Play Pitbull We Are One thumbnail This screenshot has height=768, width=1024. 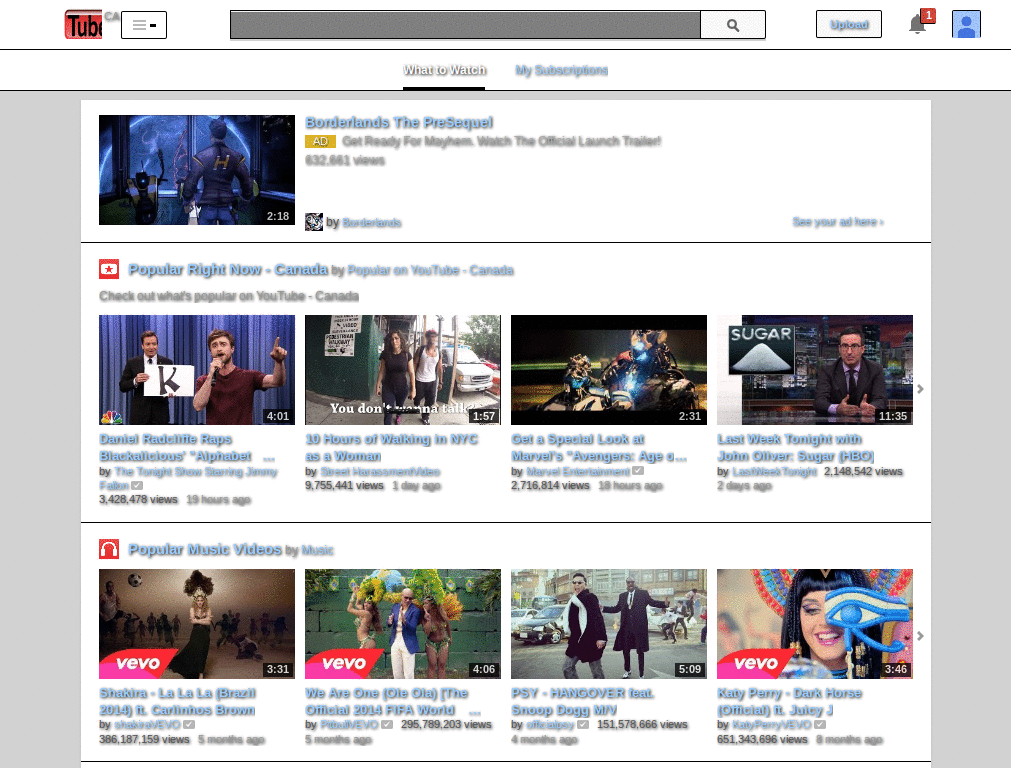[x=403, y=624]
